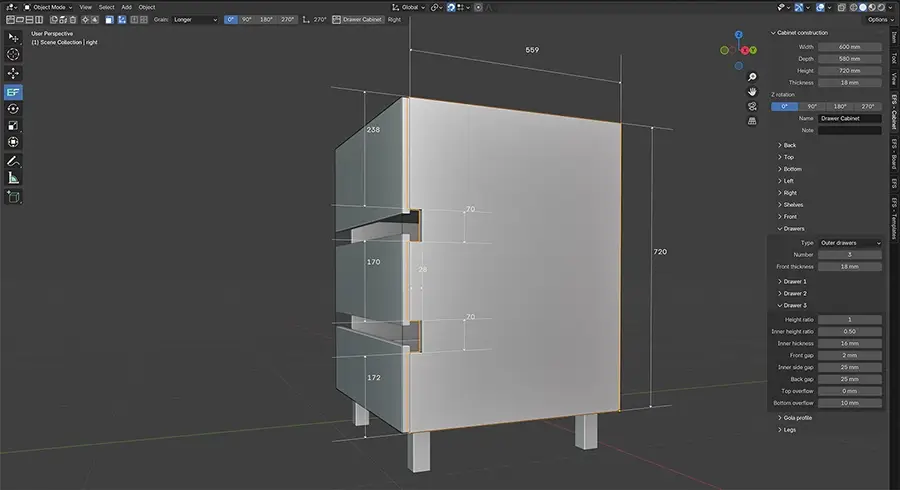Viewport: 900px width, 490px height.
Task: Click the zoom magnifier viewport icon
Action: tap(751, 77)
